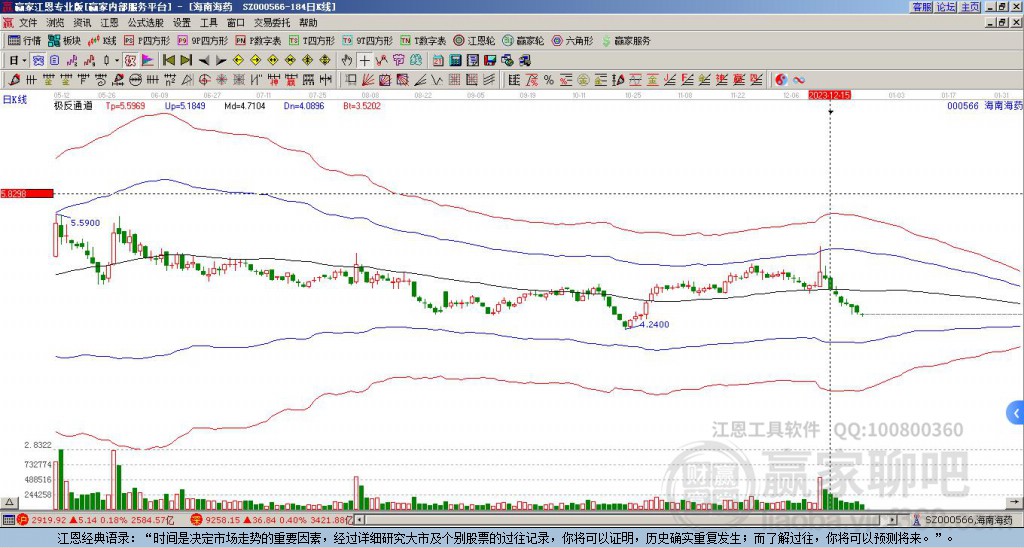
Task: Select the gold circle 金 tool icon
Action: coord(583,80)
